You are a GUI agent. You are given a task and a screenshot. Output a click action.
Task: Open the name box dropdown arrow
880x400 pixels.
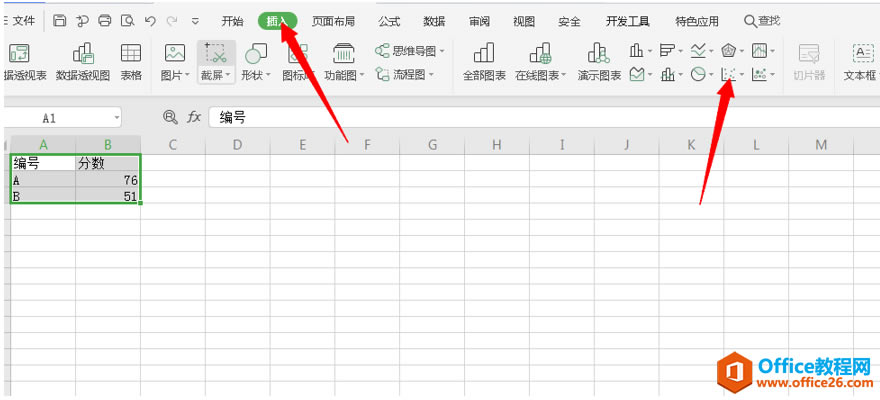coord(117,118)
